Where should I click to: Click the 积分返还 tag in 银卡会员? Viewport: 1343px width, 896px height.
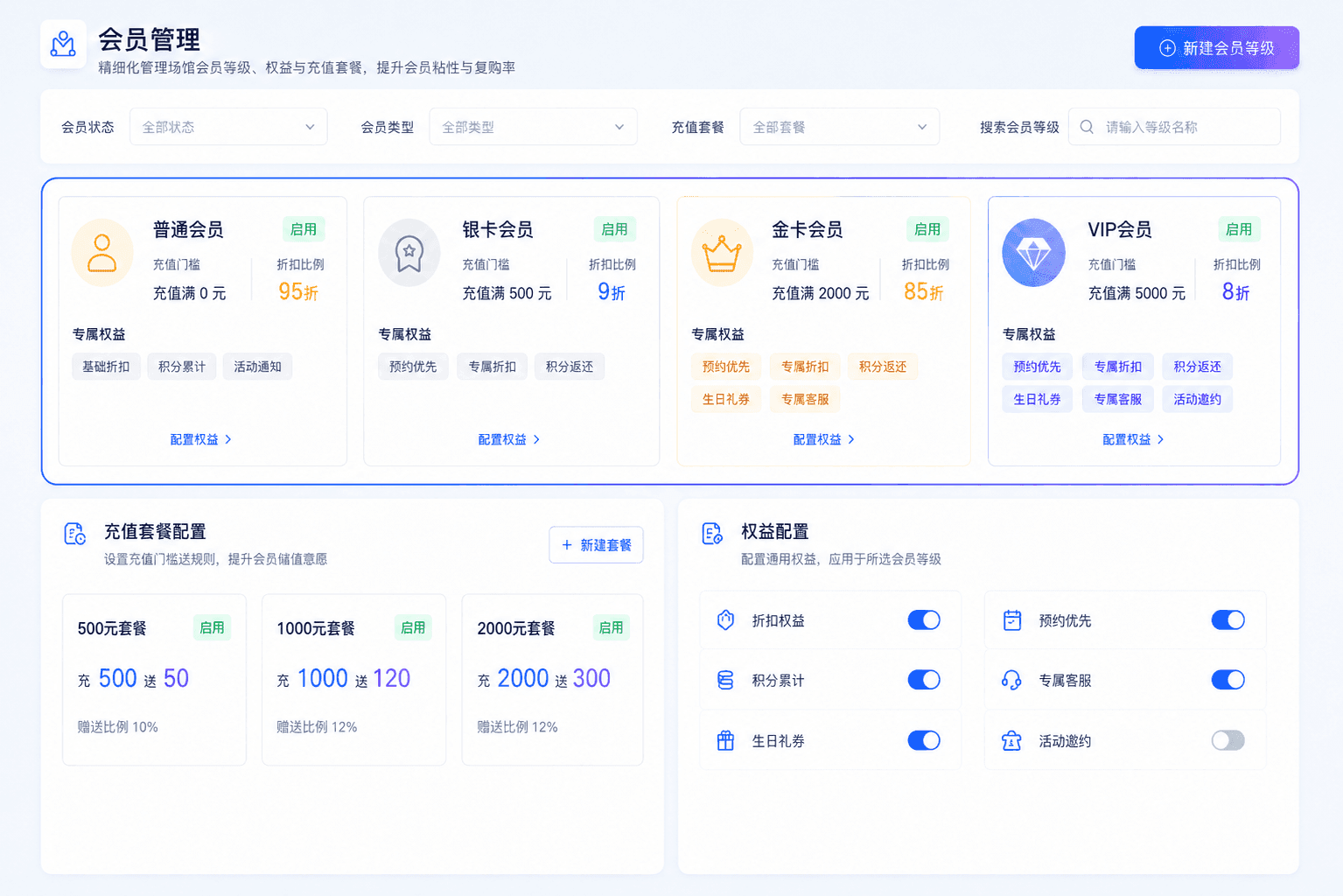tap(570, 367)
